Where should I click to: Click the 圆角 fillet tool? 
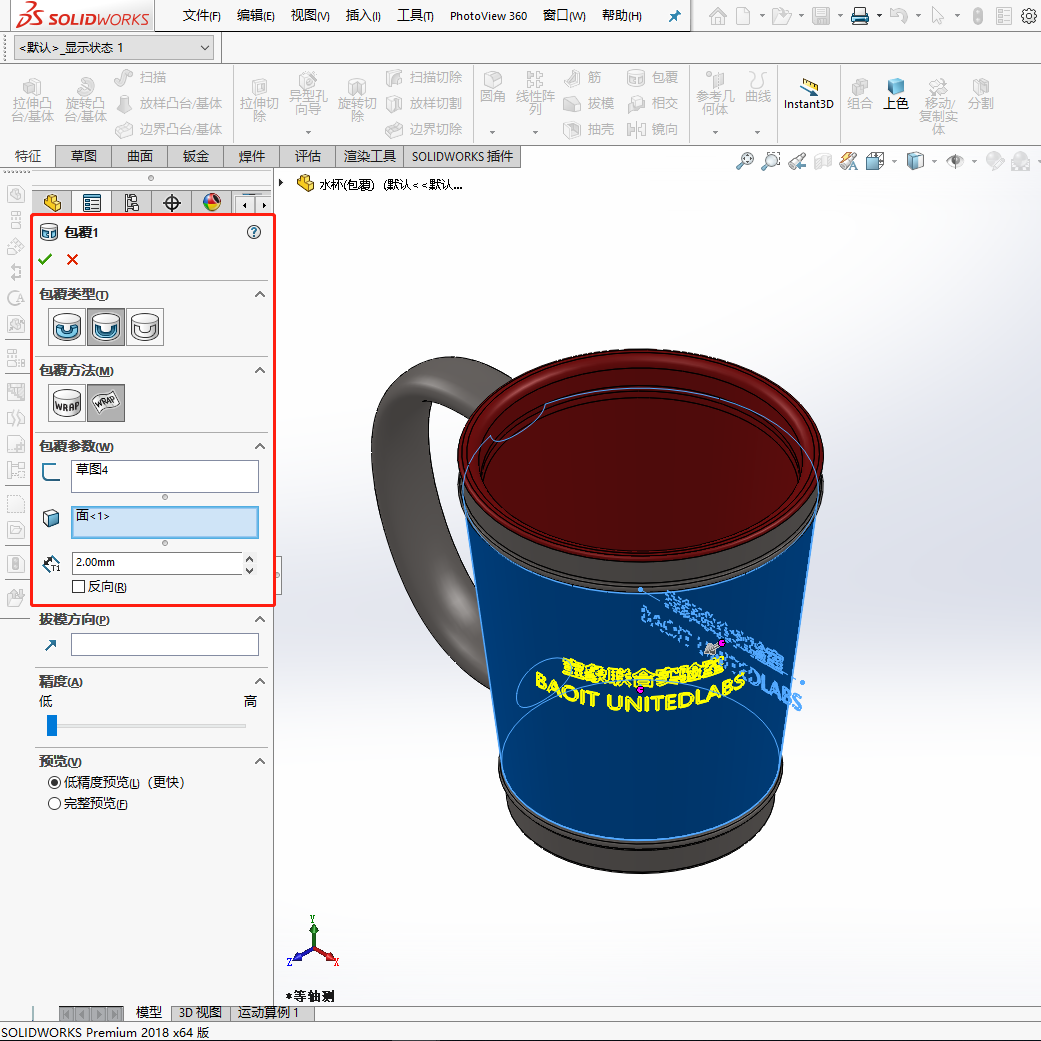tap(493, 87)
